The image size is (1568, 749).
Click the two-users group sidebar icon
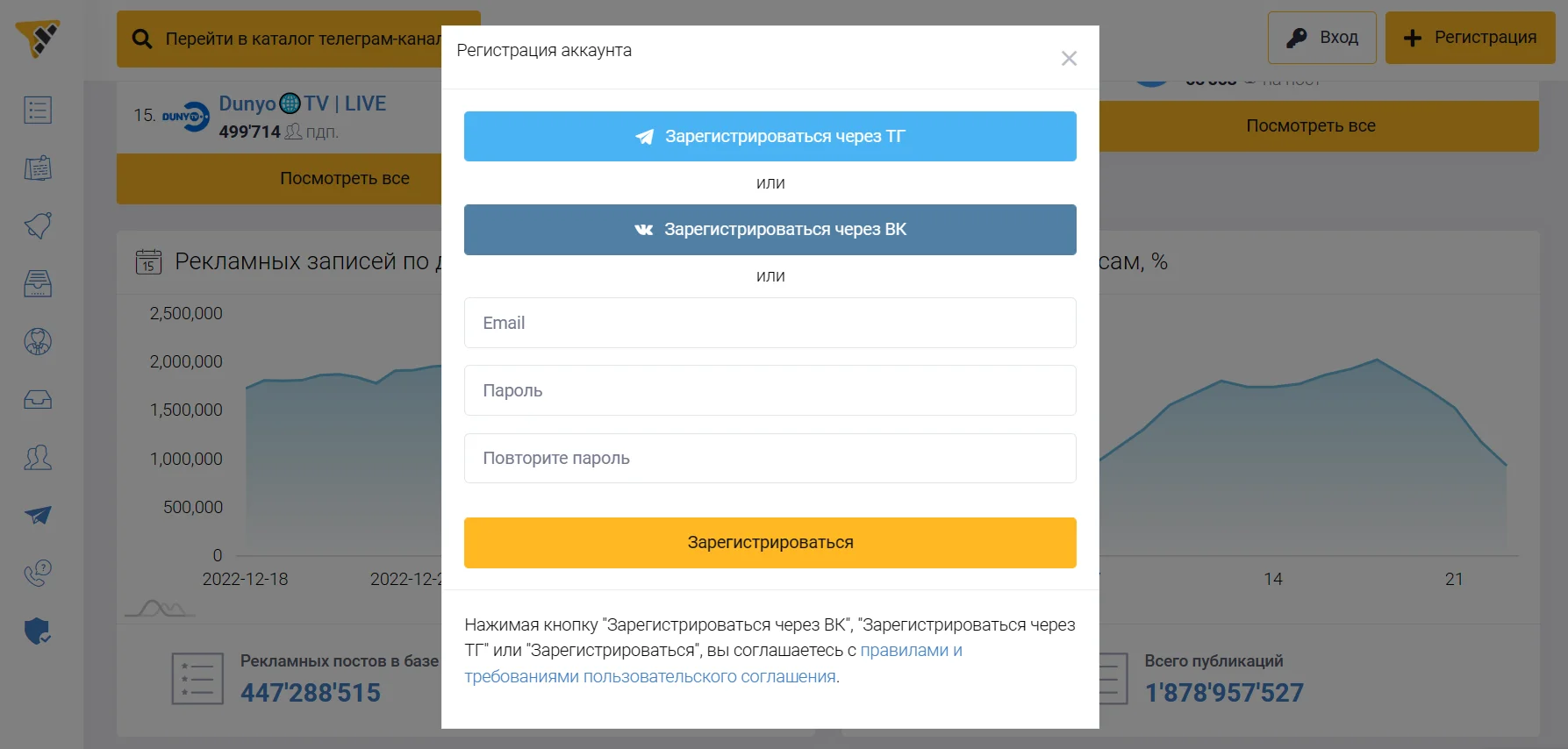point(38,457)
